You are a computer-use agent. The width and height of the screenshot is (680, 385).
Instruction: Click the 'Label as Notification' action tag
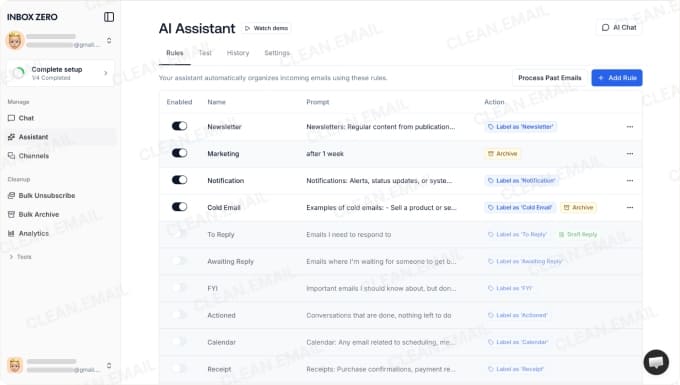tap(521, 180)
